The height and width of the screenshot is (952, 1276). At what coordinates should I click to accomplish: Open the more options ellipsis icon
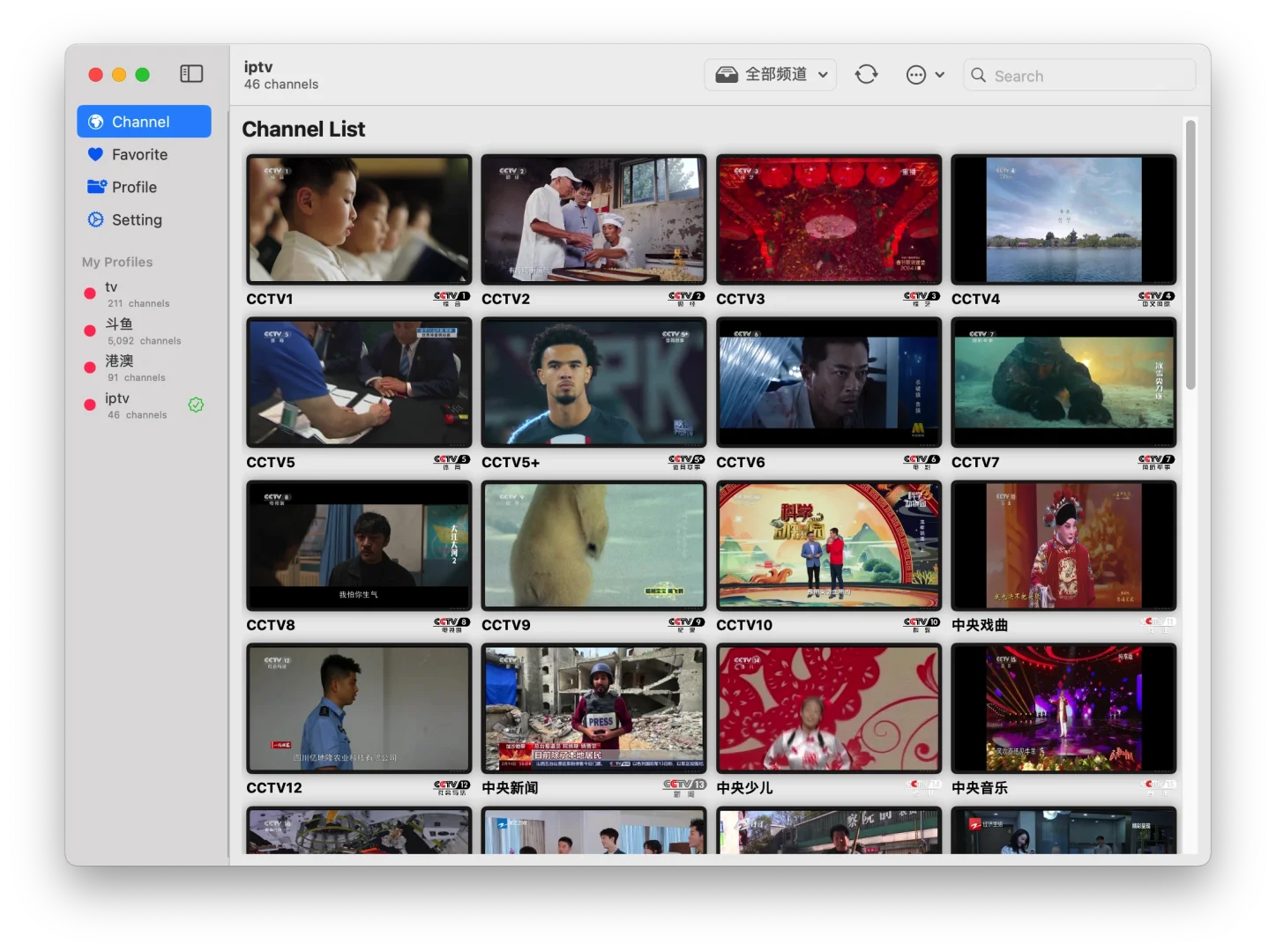click(917, 75)
